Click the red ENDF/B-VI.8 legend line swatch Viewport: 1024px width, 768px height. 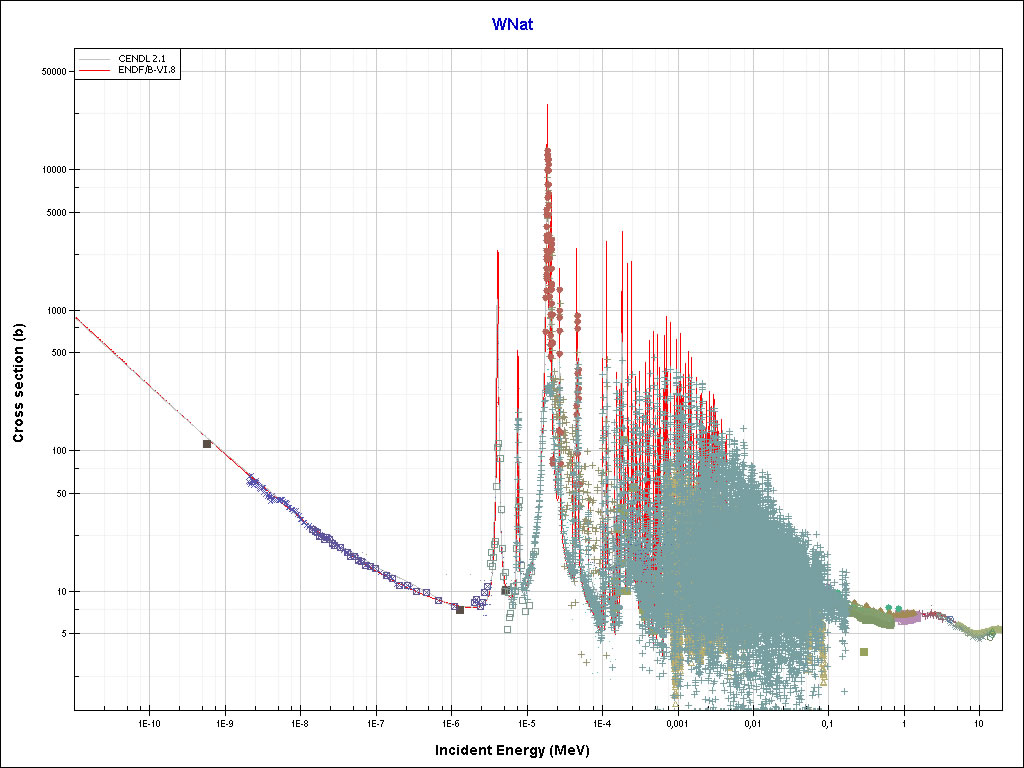click(x=96, y=71)
